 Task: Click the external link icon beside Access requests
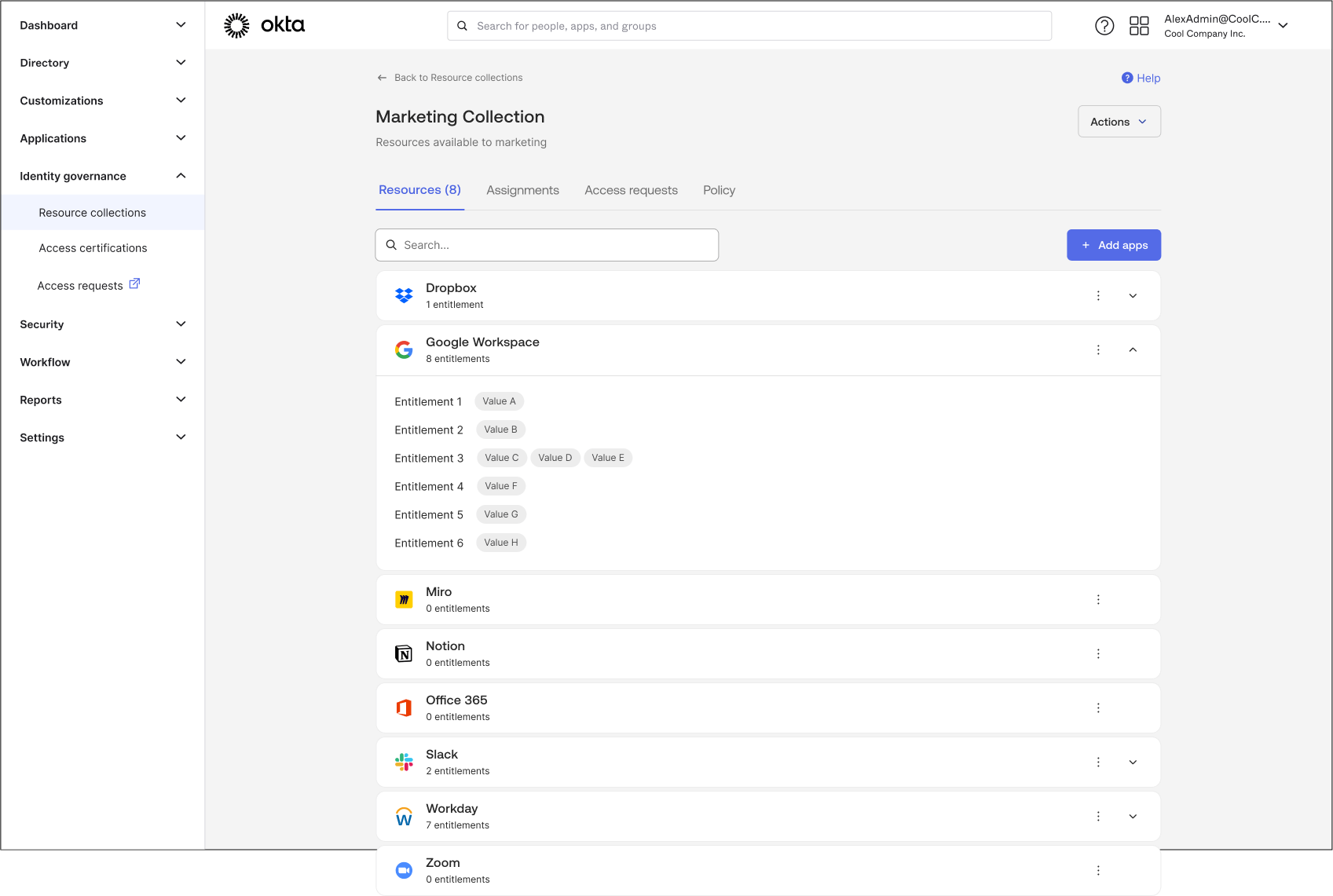coord(134,283)
